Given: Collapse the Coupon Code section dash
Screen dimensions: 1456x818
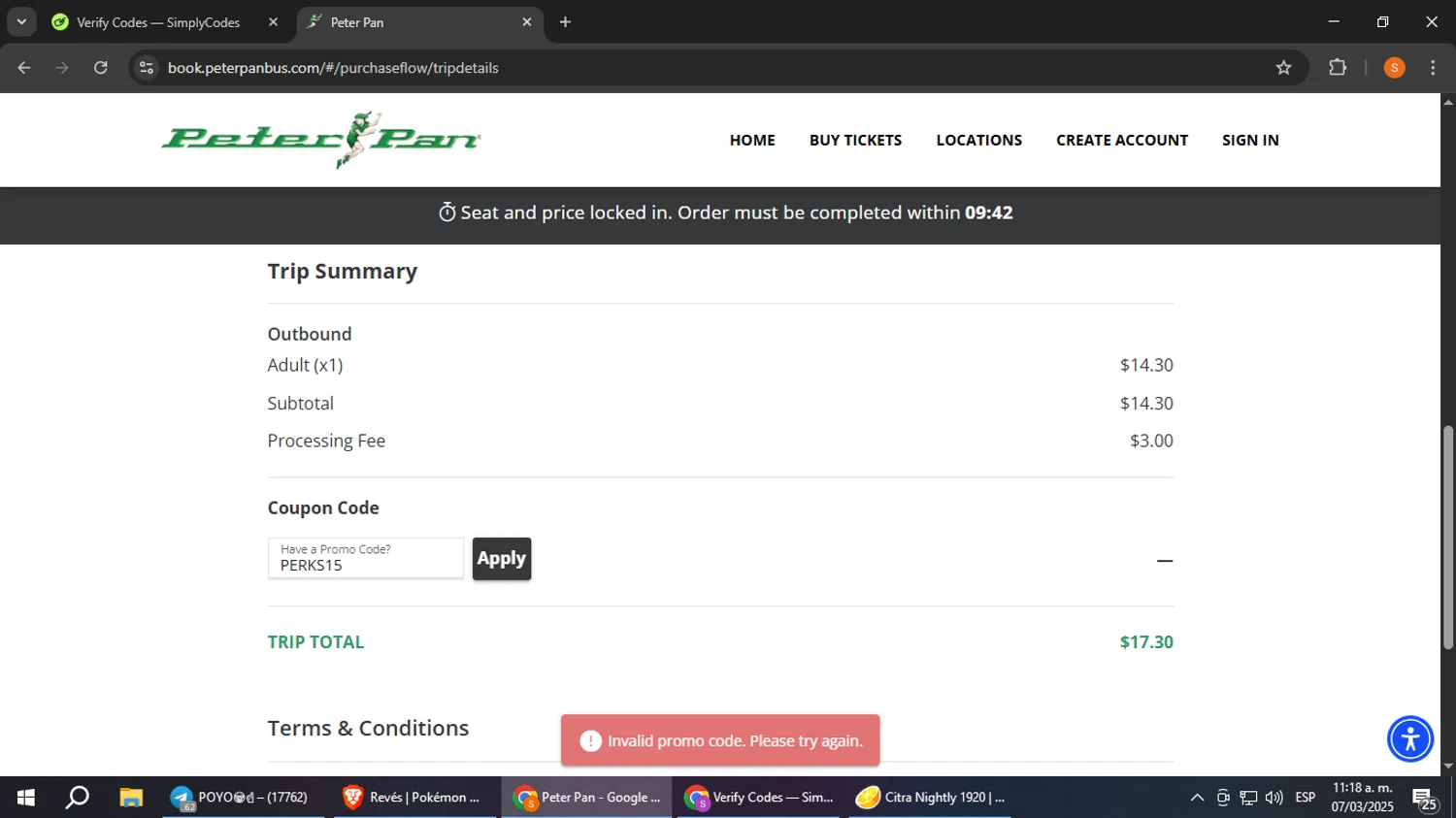Looking at the screenshot, I should pos(1165,561).
